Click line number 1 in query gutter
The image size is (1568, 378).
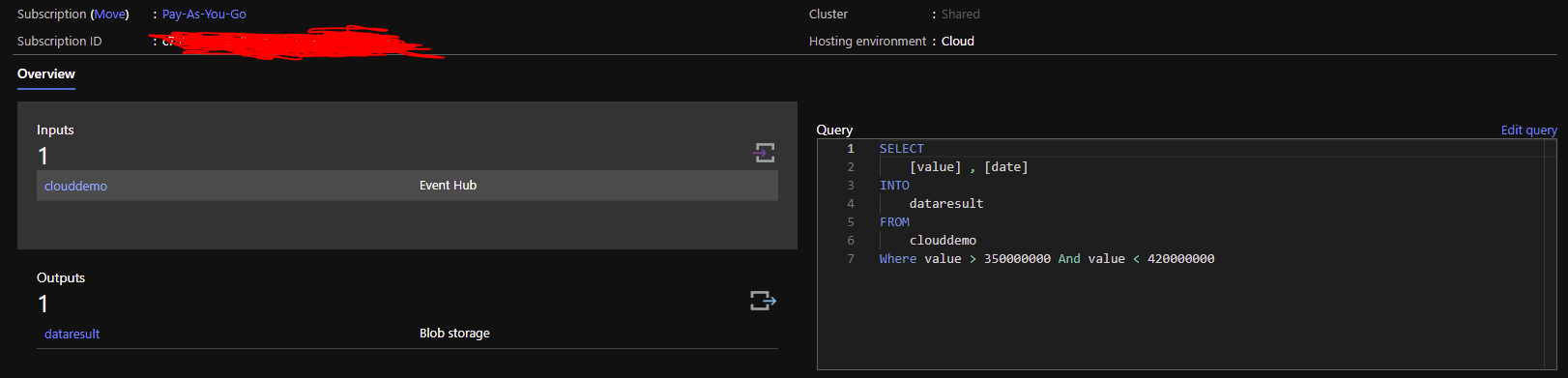851,149
